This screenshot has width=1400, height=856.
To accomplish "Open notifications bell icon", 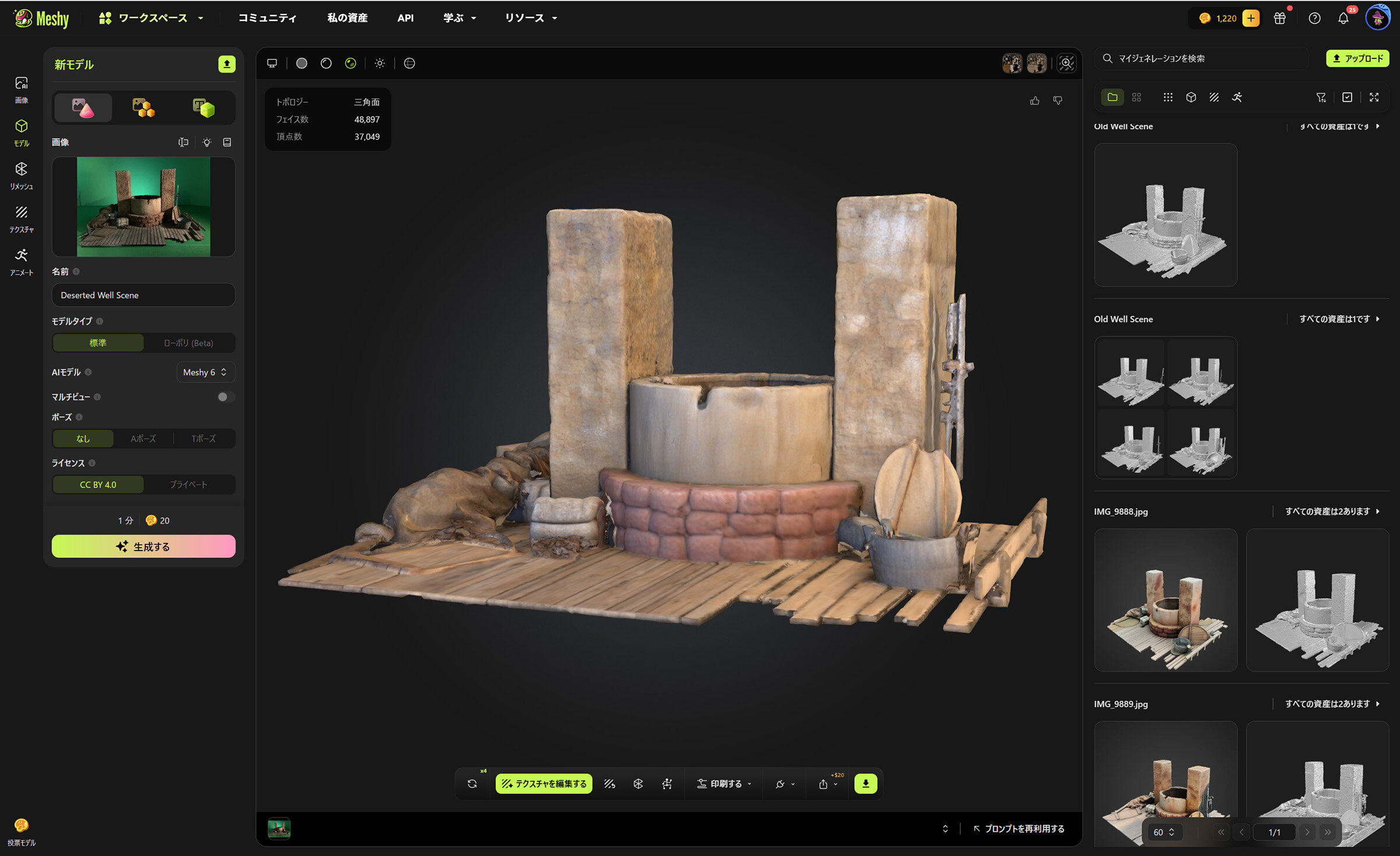I will point(1343,18).
